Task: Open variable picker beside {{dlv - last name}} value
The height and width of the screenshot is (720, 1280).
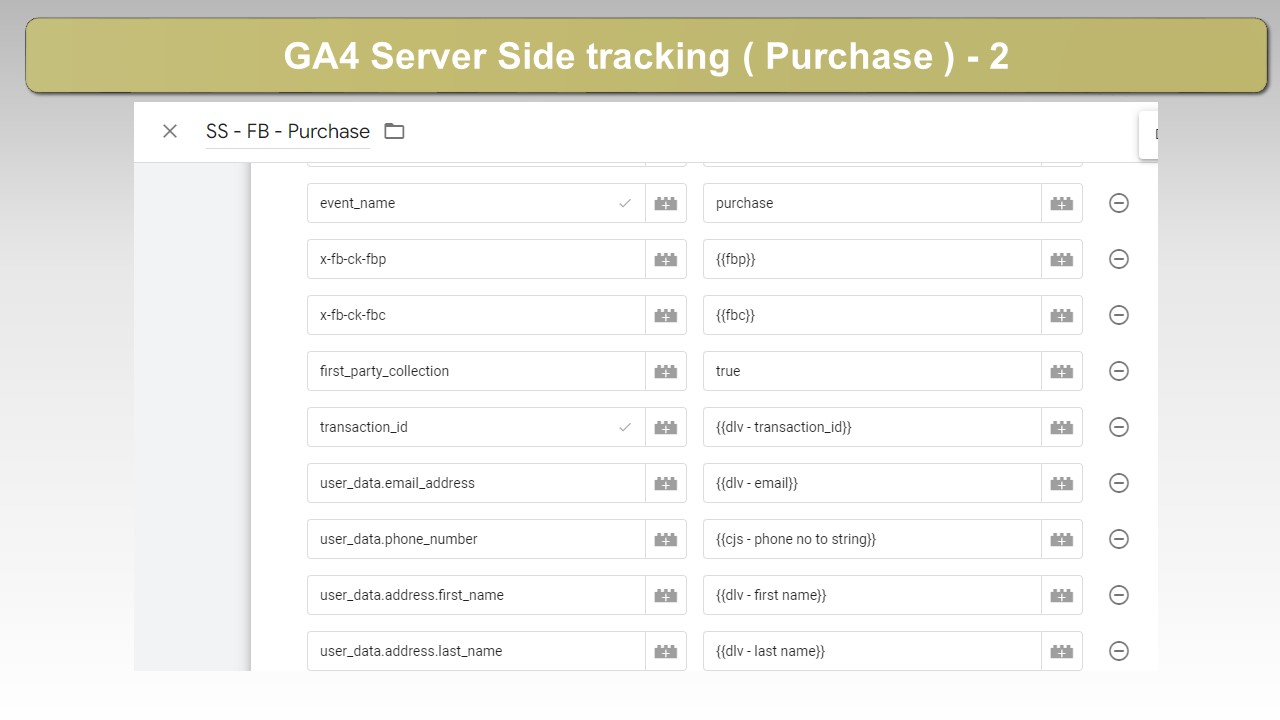Action: 1062,651
